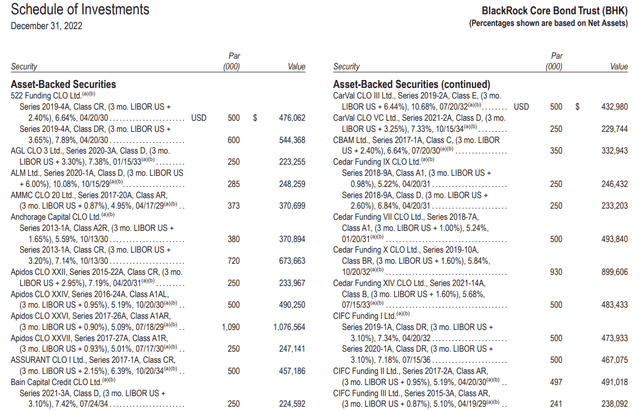Click the December 31, 2022 date

pyautogui.click(x=47, y=26)
